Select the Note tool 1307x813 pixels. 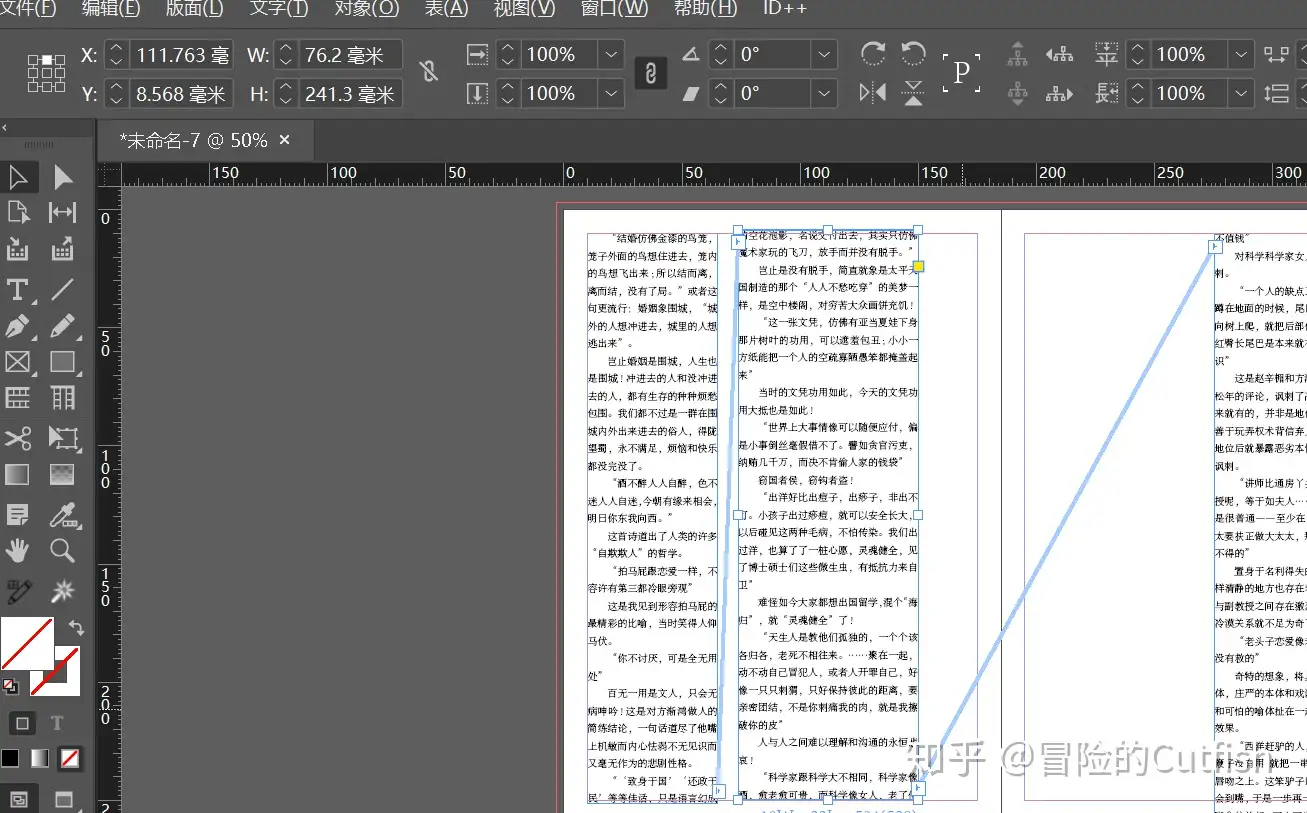[x=18, y=514]
